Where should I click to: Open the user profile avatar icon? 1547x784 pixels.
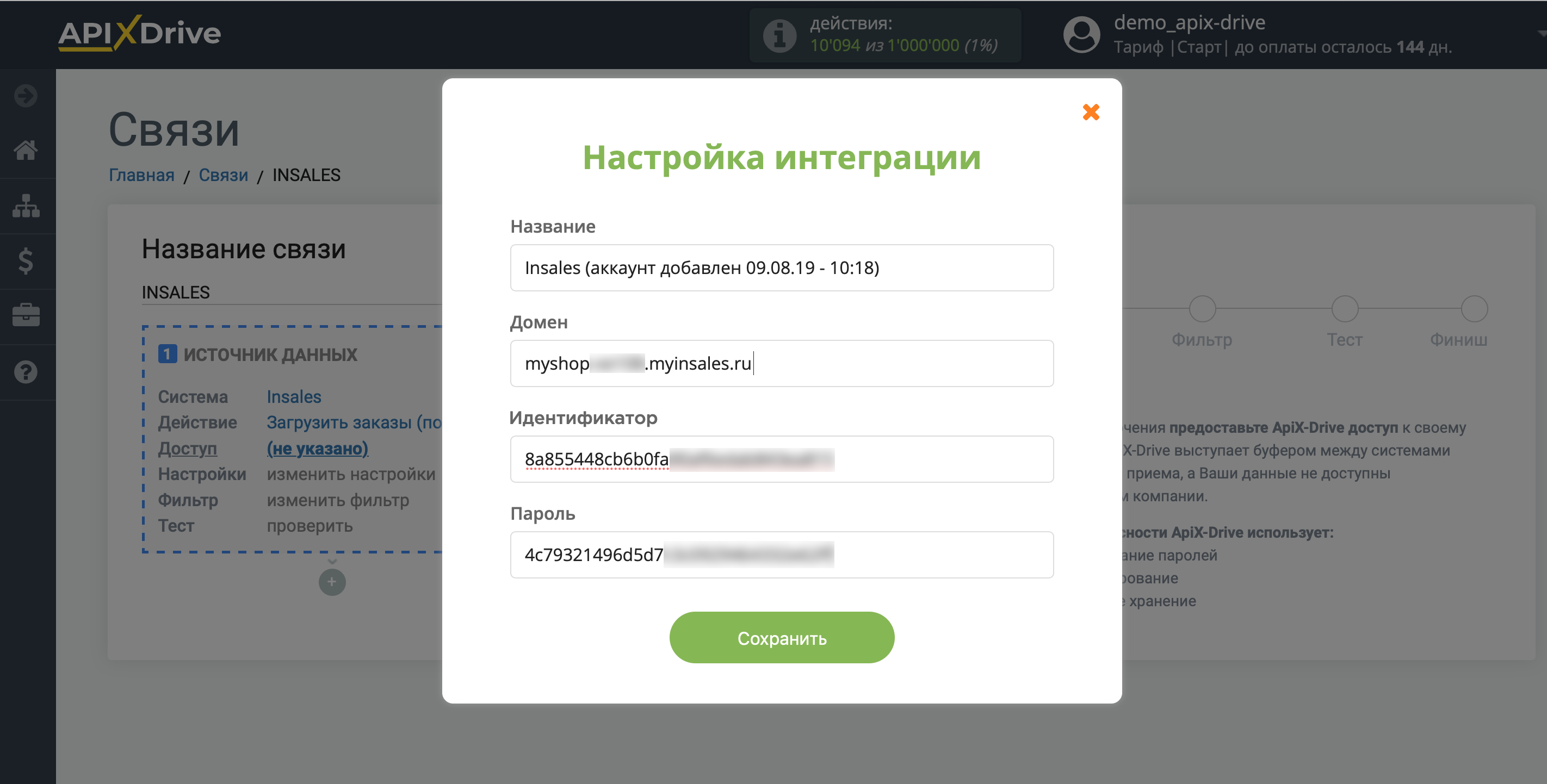1081,34
